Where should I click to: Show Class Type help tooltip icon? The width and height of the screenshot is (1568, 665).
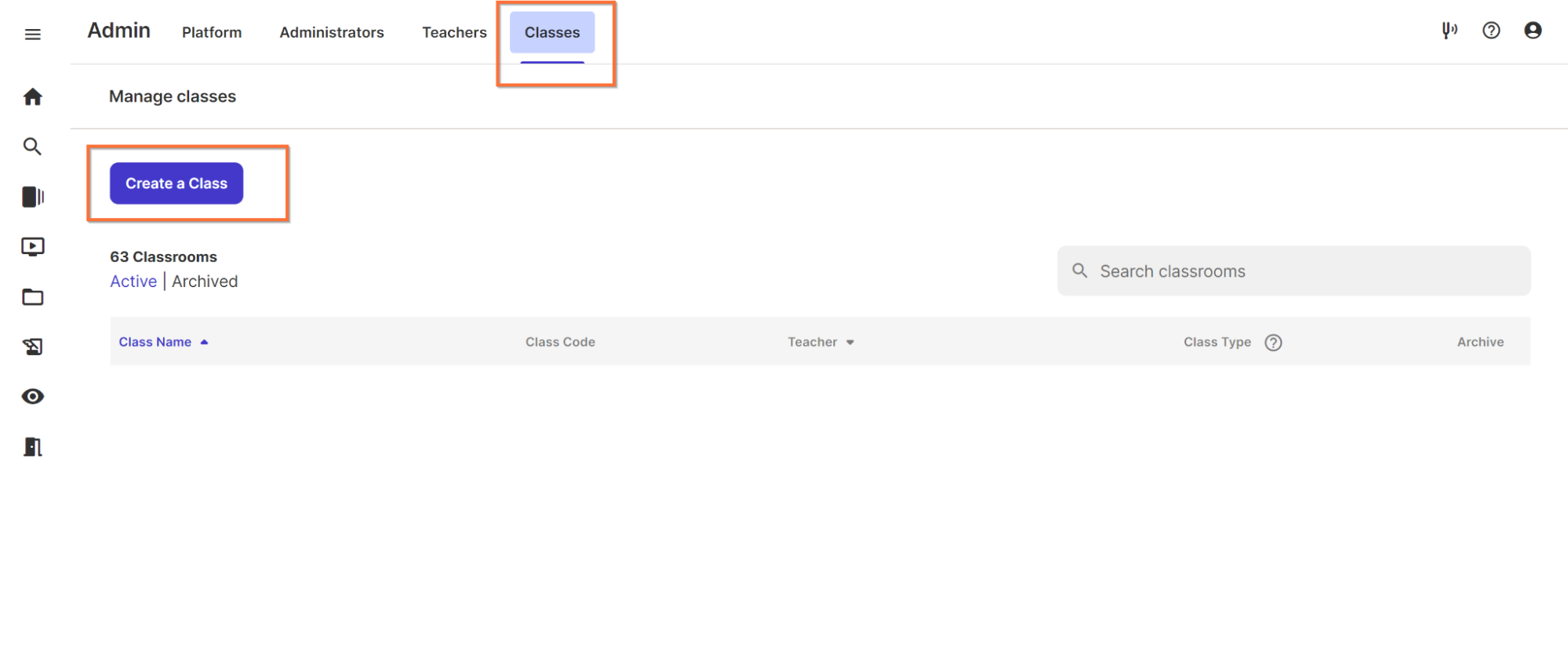click(1273, 343)
